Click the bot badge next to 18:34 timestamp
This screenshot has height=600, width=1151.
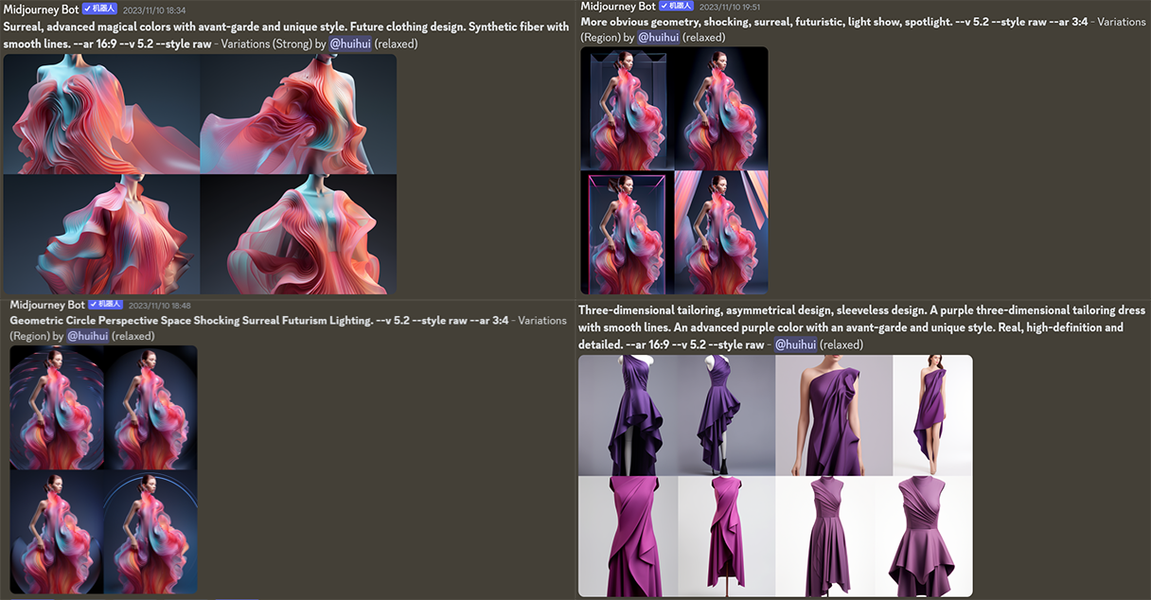(x=99, y=9)
